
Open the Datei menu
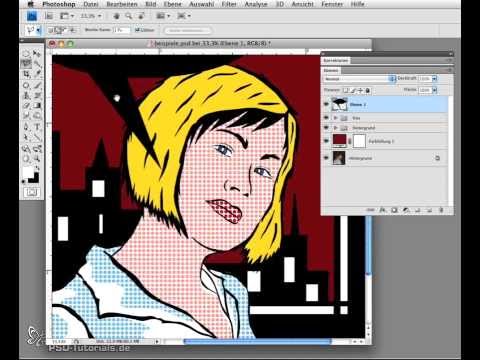coord(91,4)
